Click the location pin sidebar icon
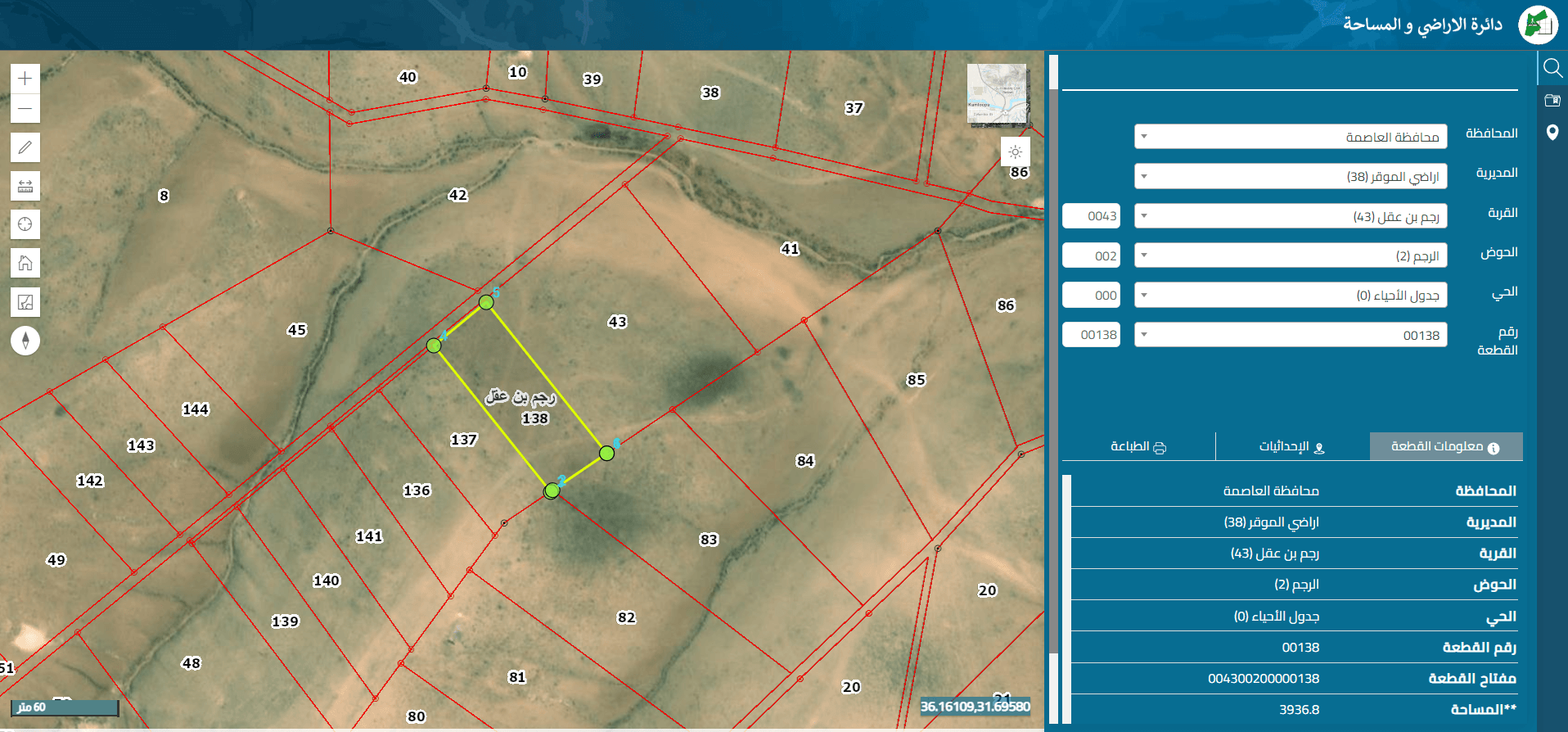 point(1552,133)
